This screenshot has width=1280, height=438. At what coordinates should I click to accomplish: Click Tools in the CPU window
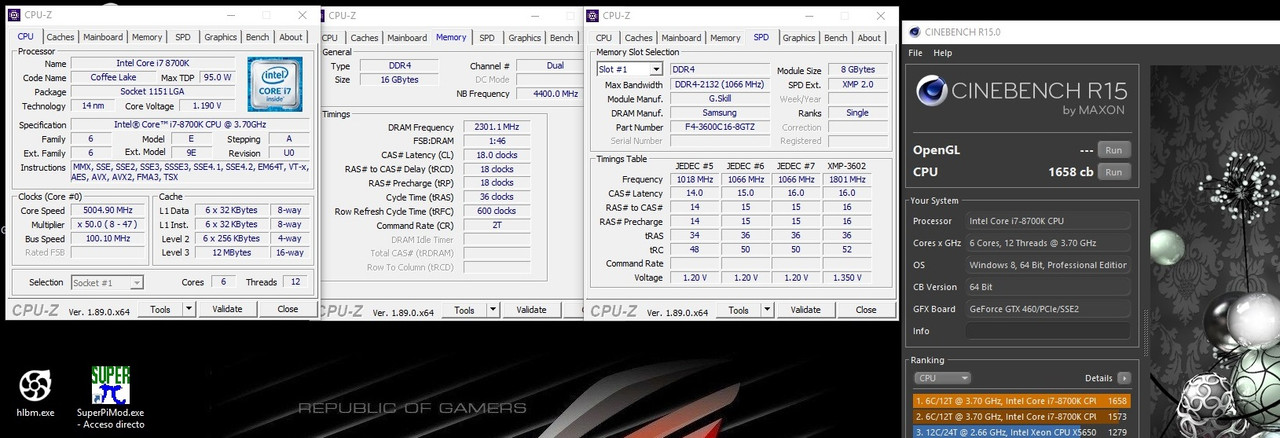tap(161, 309)
